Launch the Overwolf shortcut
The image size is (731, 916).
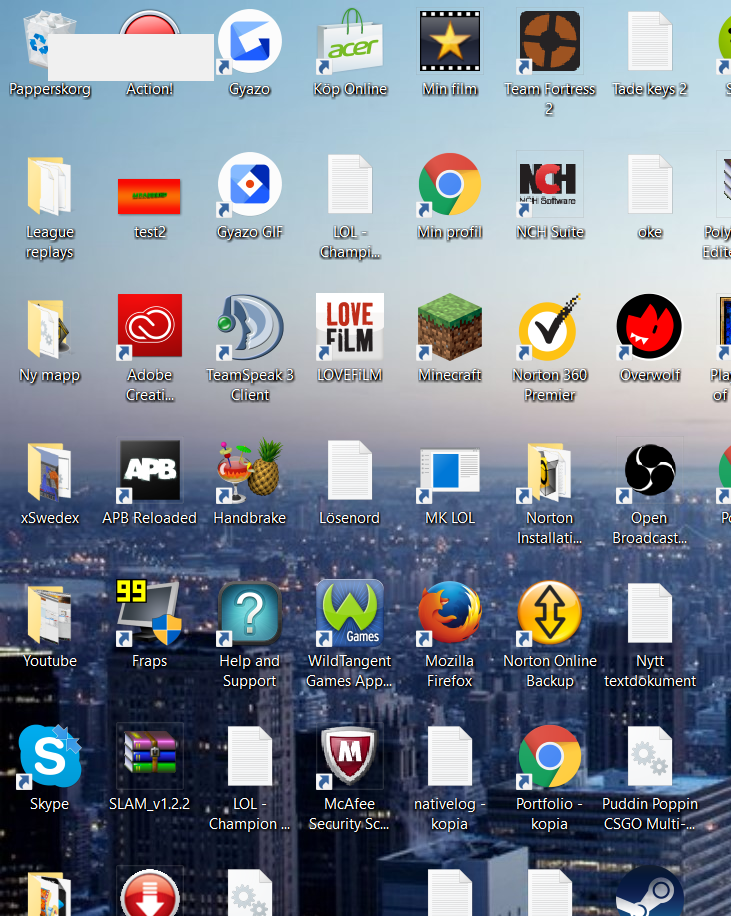click(650, 327)
